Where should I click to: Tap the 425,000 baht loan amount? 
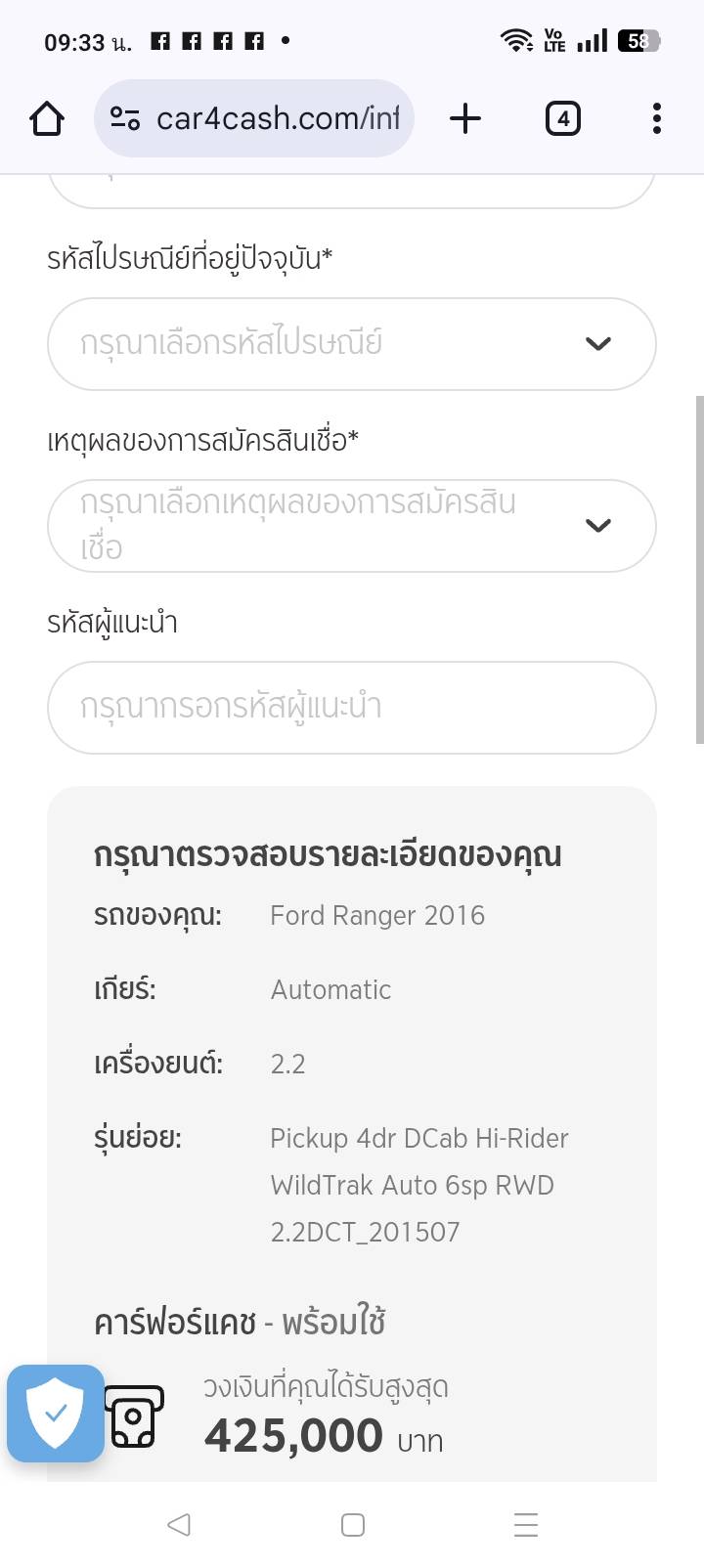coord(293,1436)
